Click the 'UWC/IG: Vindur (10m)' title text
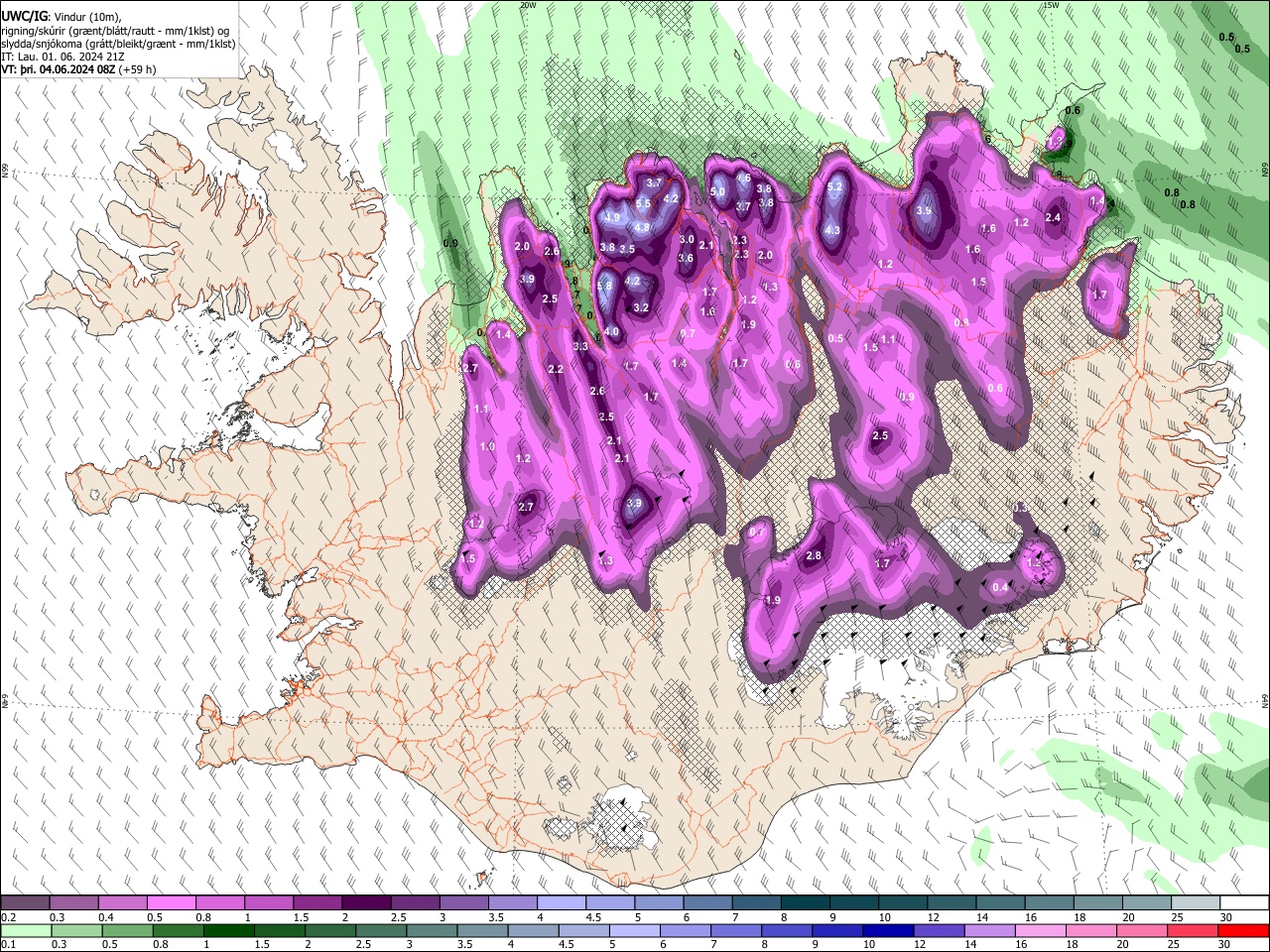 (x=62, y=16)
